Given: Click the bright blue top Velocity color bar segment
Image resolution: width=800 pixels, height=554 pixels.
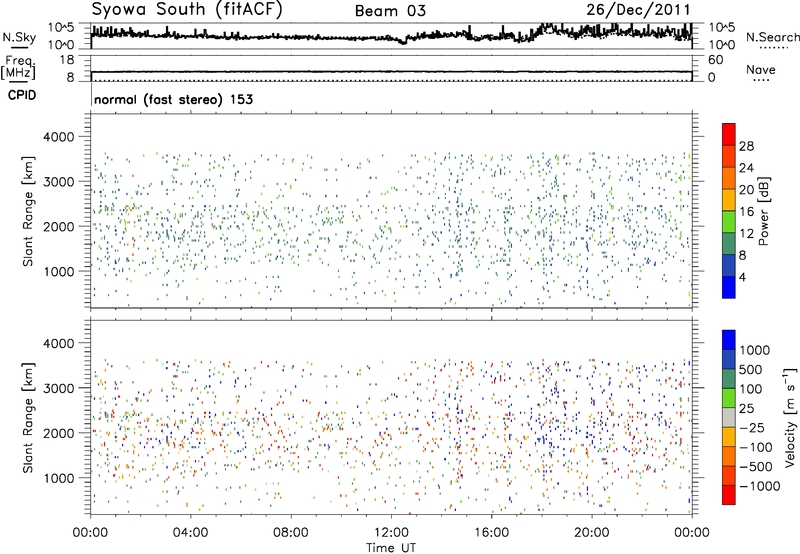Looking at the screenshot, I should [729, 340].
